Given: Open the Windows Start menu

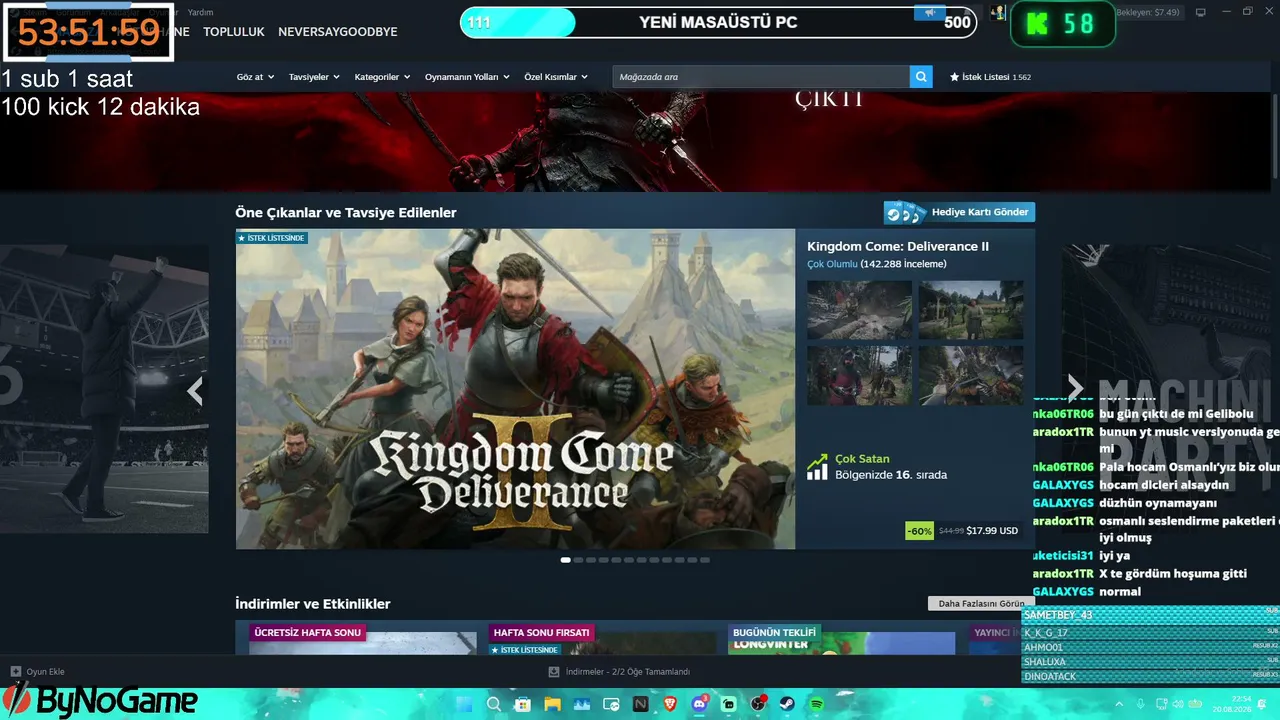Looking at the screenshot, I should tap(463, 704).
